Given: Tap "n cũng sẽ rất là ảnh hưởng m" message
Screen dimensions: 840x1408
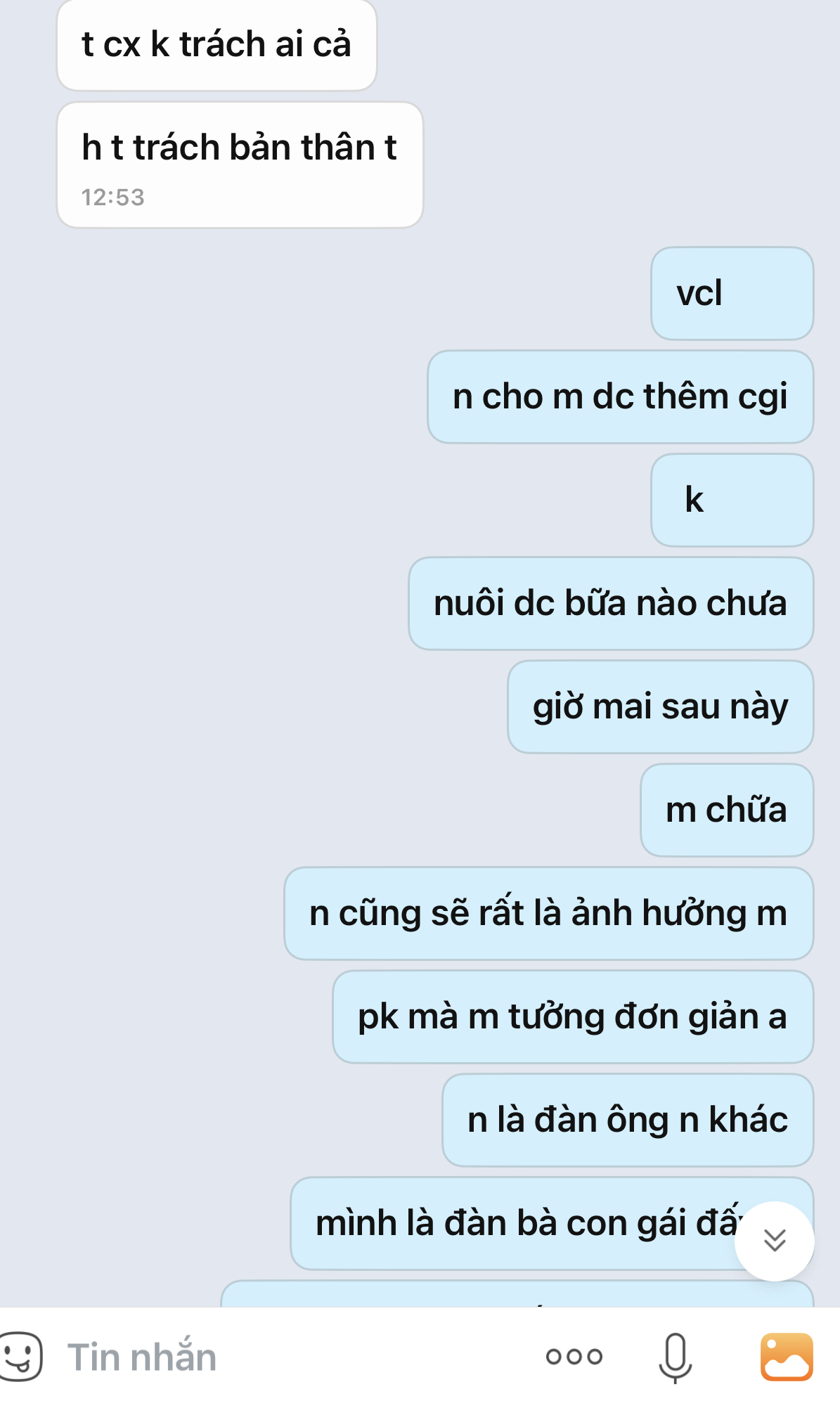Looking at the screenshot, I should [x=549, y=914].
